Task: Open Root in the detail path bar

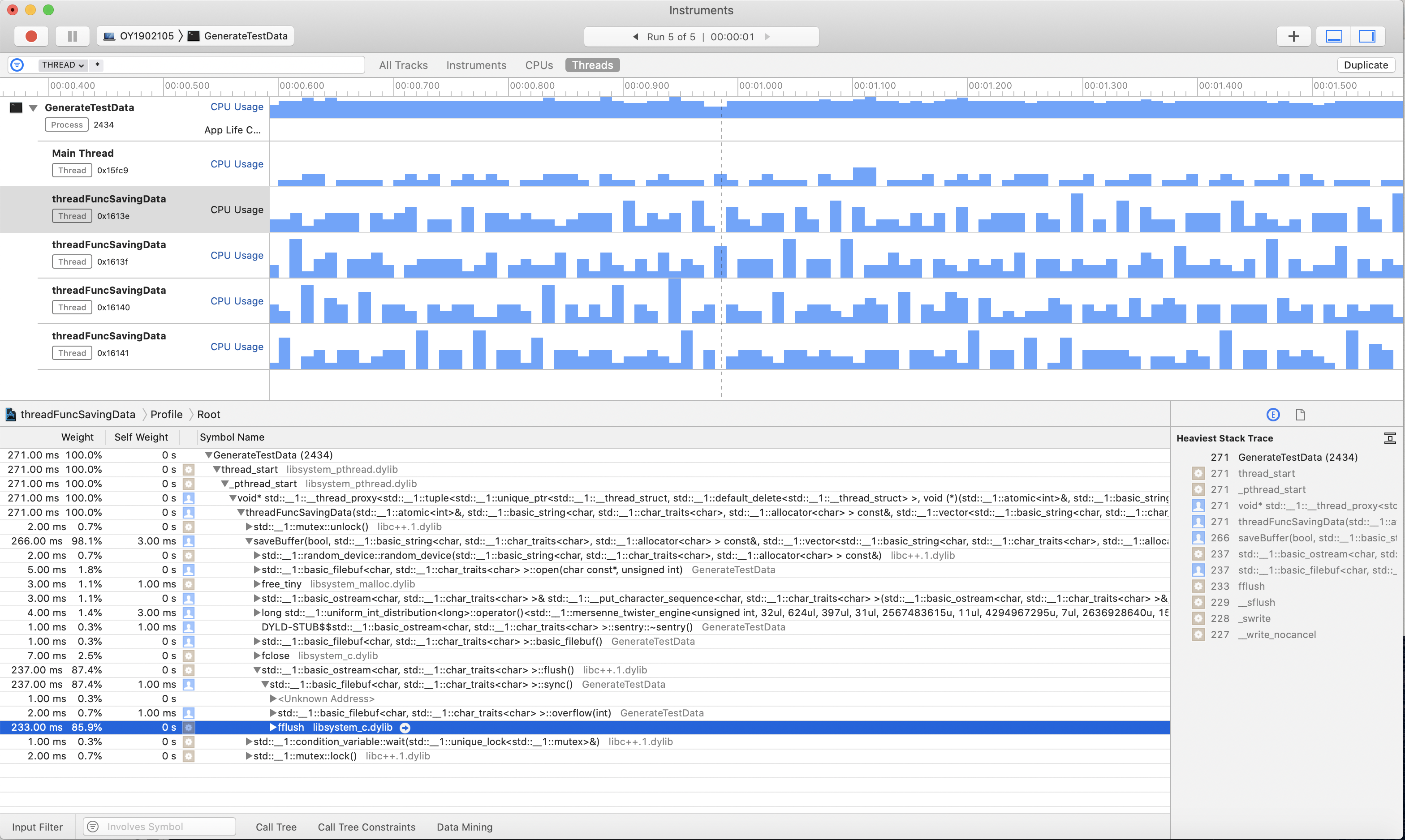Action: 208,414
